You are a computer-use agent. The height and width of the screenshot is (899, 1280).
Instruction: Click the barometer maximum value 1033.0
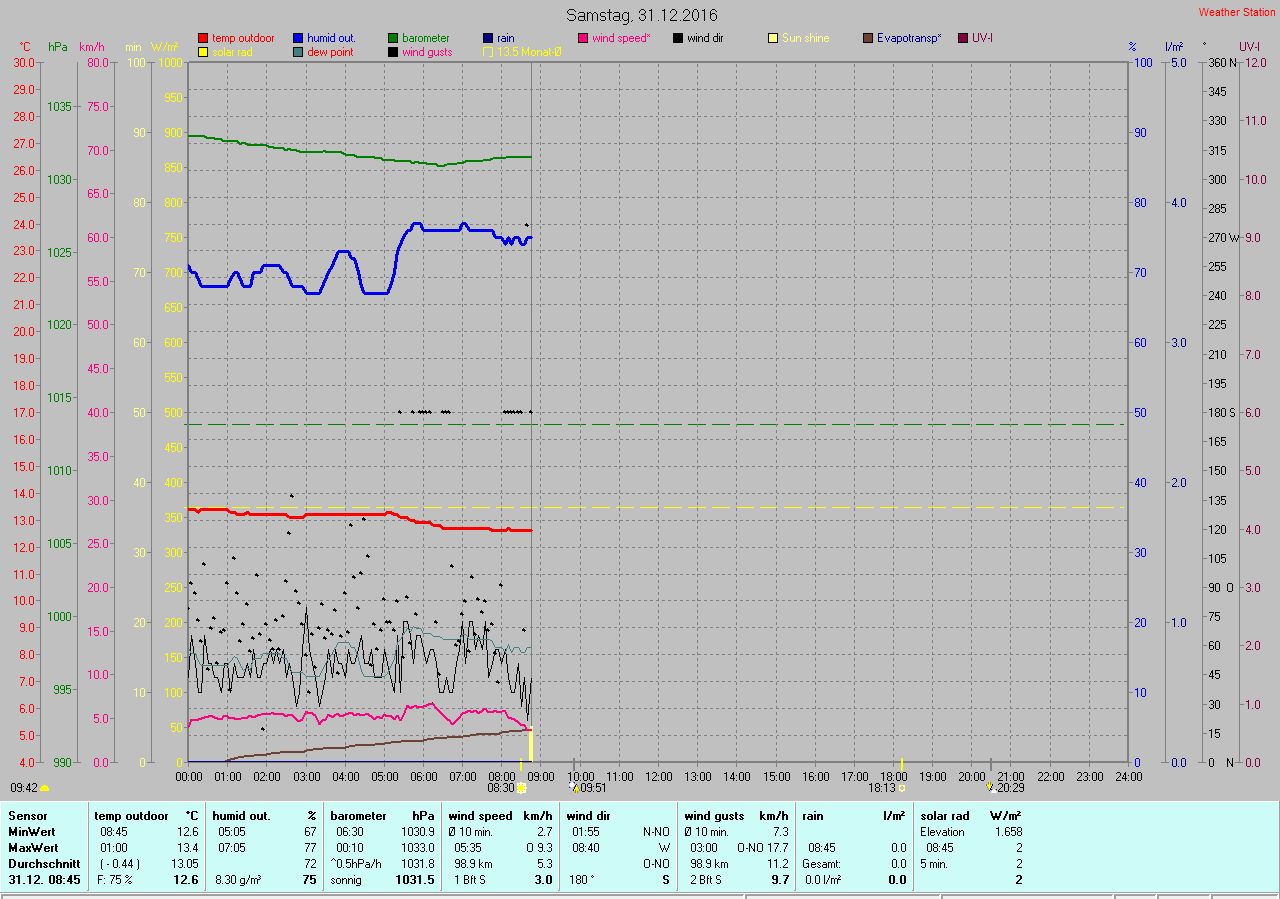[419, 848]
